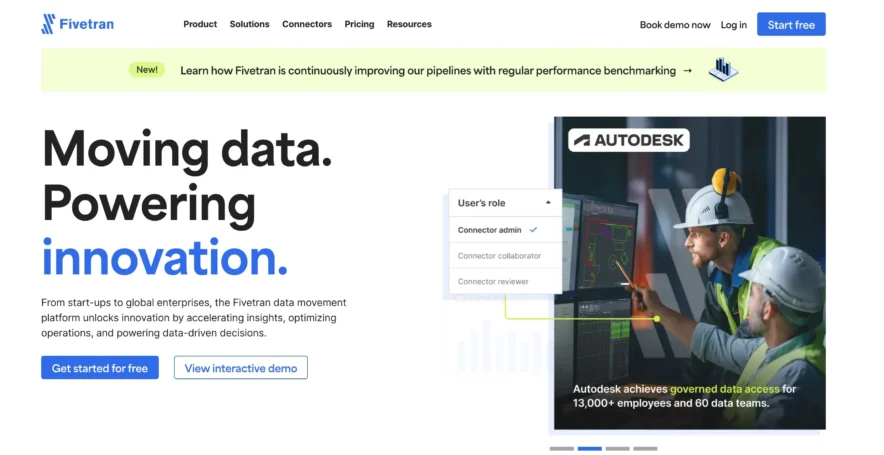Image resolution: width=884 pixels, height=455 pixels.
Task: Select the Connector reviewer role option
Action: pyautogui.click(x=493, y=282)
